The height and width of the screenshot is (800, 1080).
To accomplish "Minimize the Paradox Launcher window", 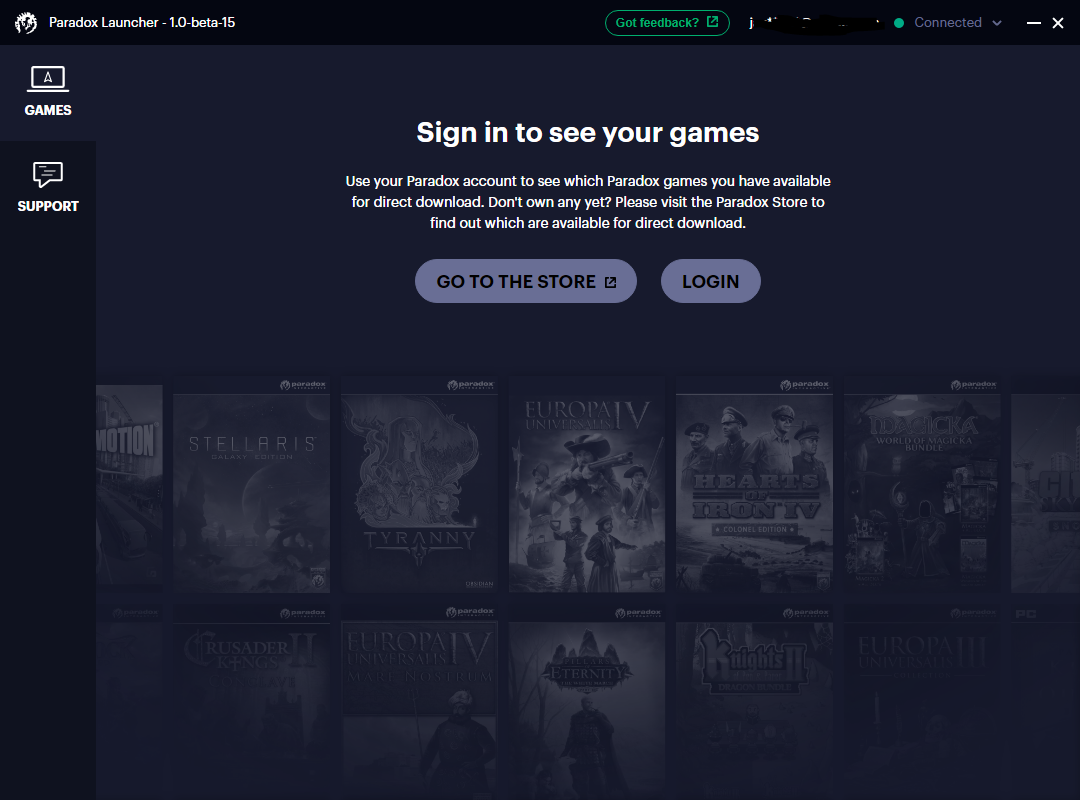I will [x=1034, y=23].
